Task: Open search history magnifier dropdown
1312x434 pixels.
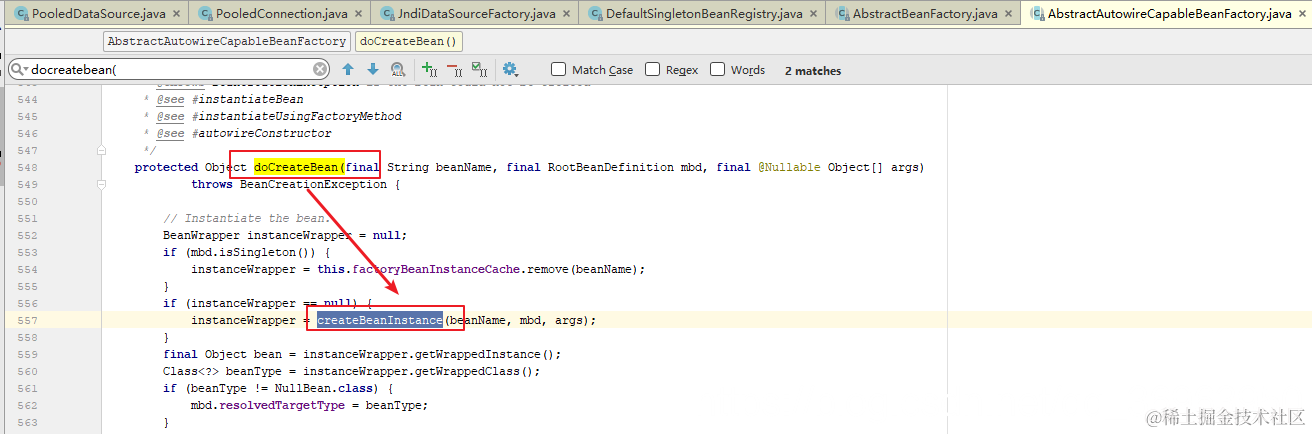Action: (x=20, y=69)
